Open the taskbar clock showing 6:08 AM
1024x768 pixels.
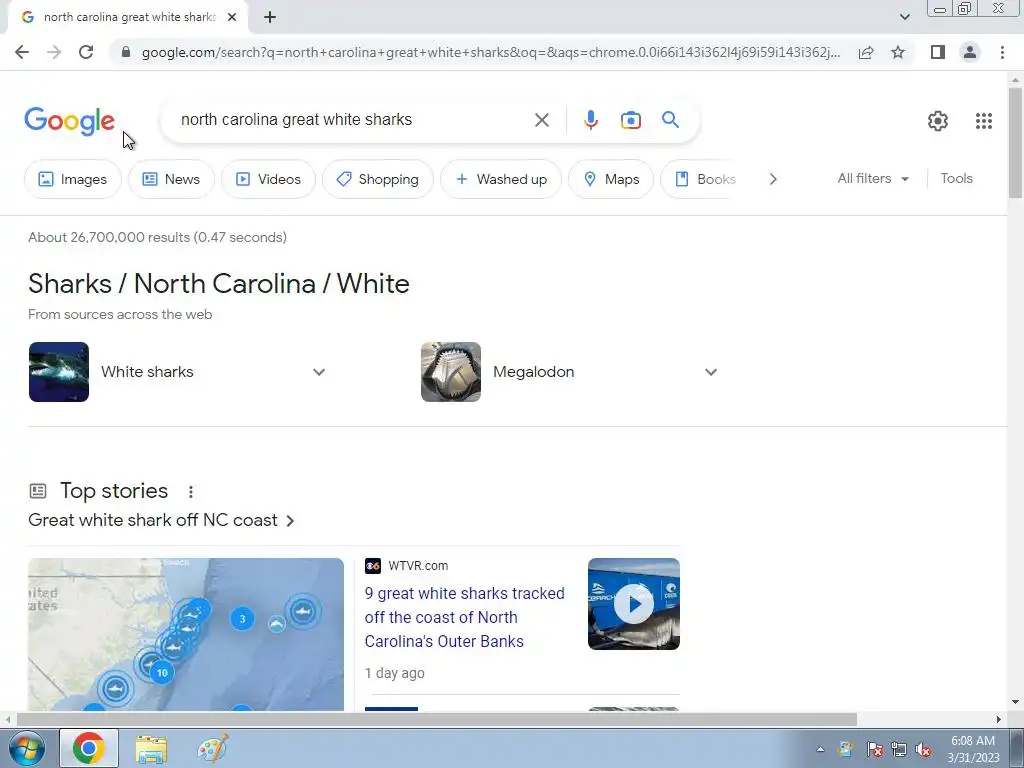coord(973,749)
